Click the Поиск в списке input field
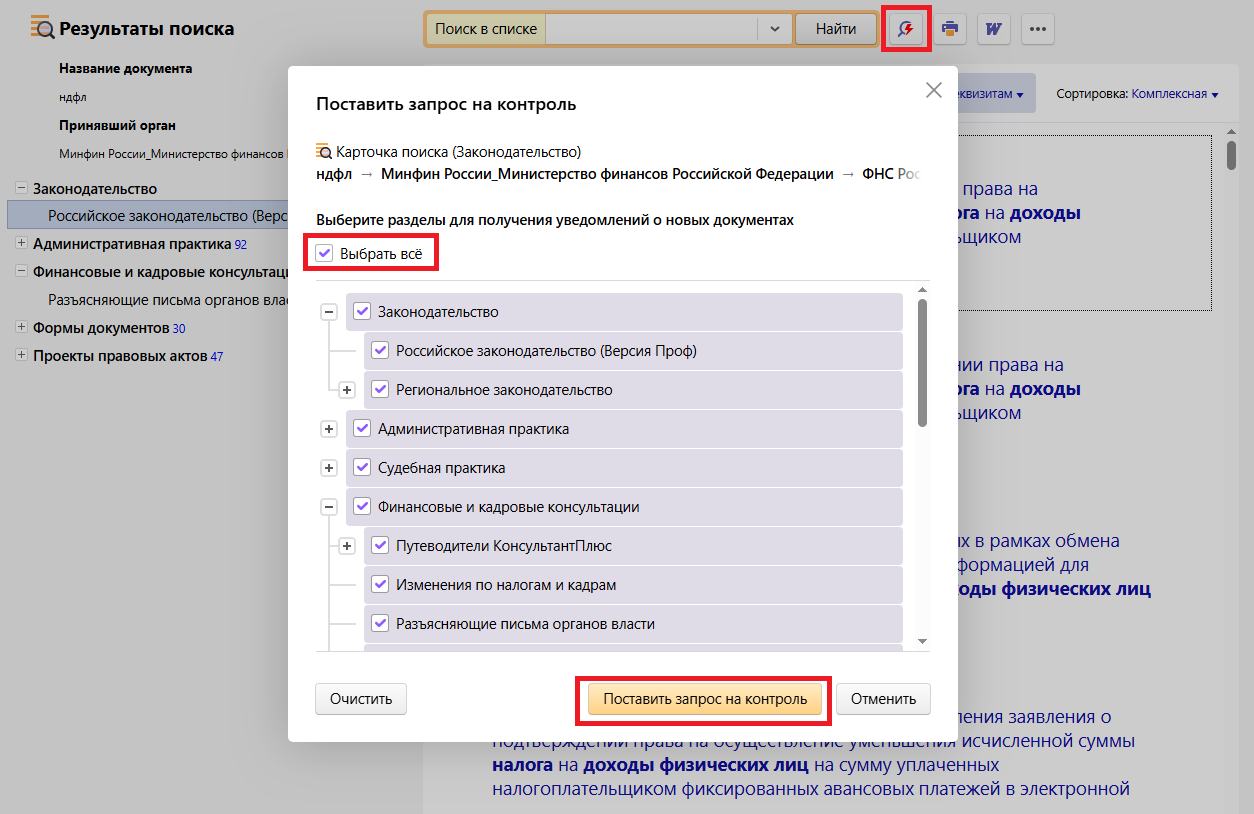This screenshot has width=1254, height=814. click(651, 29)
